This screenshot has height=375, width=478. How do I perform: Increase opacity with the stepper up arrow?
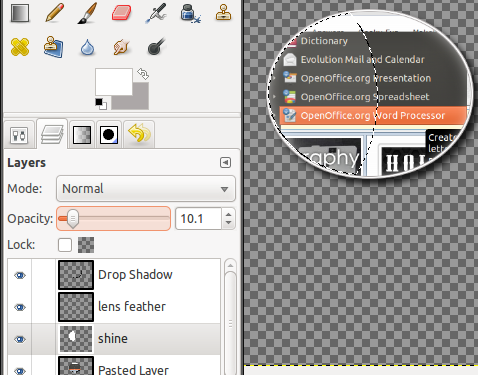pos(228,214)
